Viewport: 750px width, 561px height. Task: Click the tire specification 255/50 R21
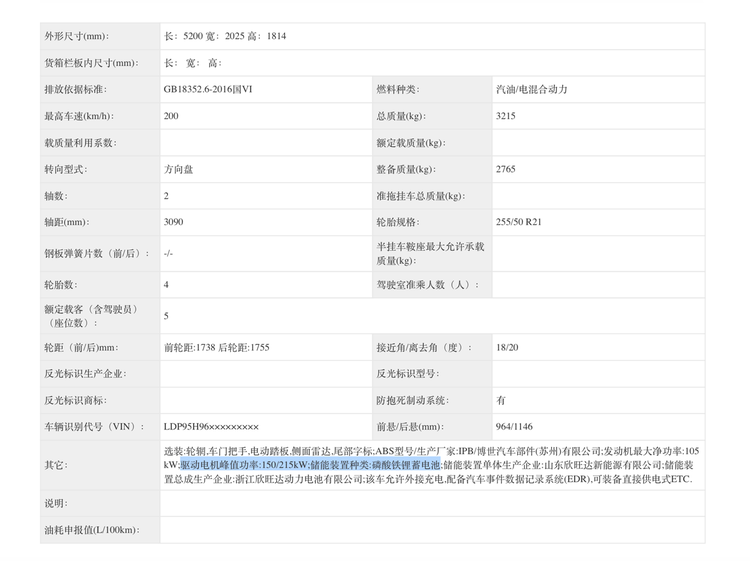click(x=518, y=222)
